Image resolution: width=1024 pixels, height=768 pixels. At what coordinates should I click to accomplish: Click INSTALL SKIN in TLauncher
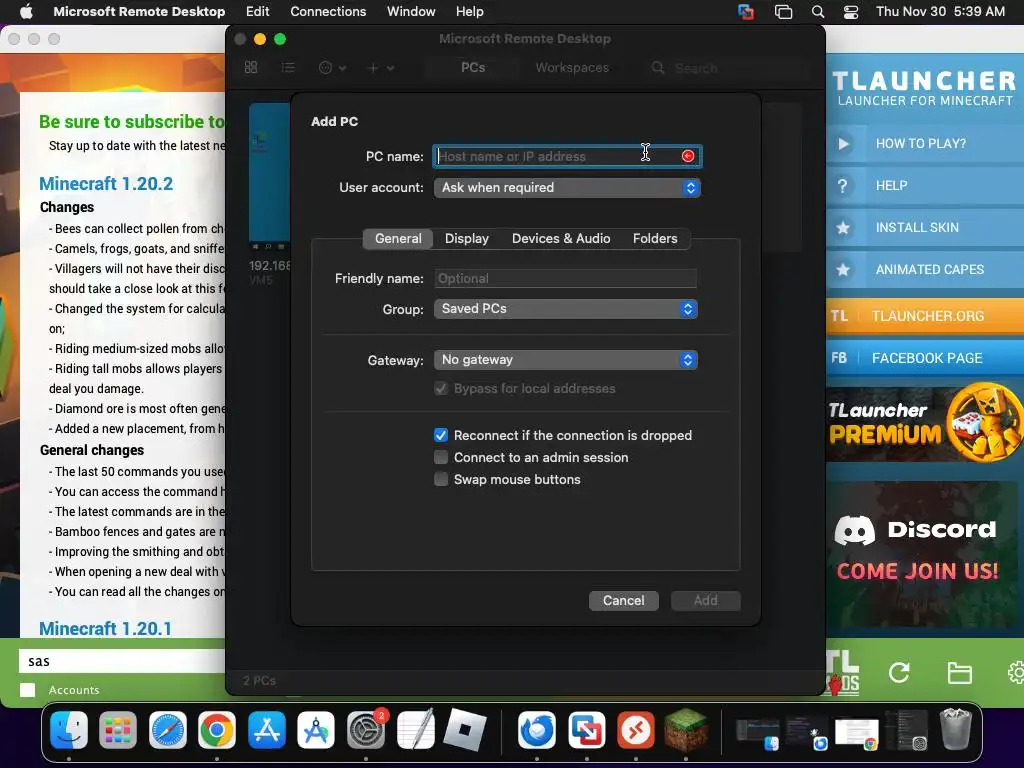tap(925, 227)
